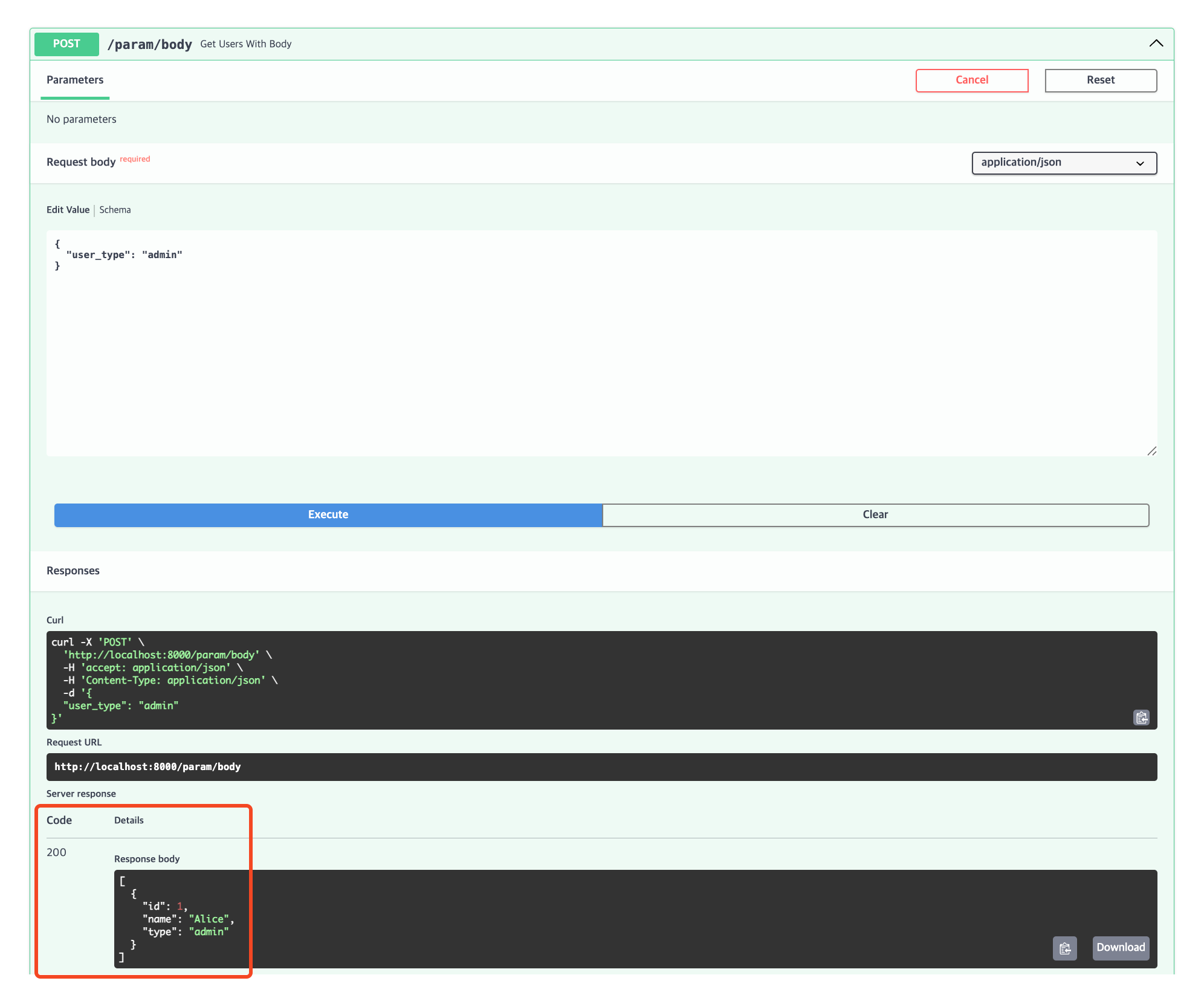The image size is (1204, 1001).
Task: Click the Execute button
Action: (328, 514)
